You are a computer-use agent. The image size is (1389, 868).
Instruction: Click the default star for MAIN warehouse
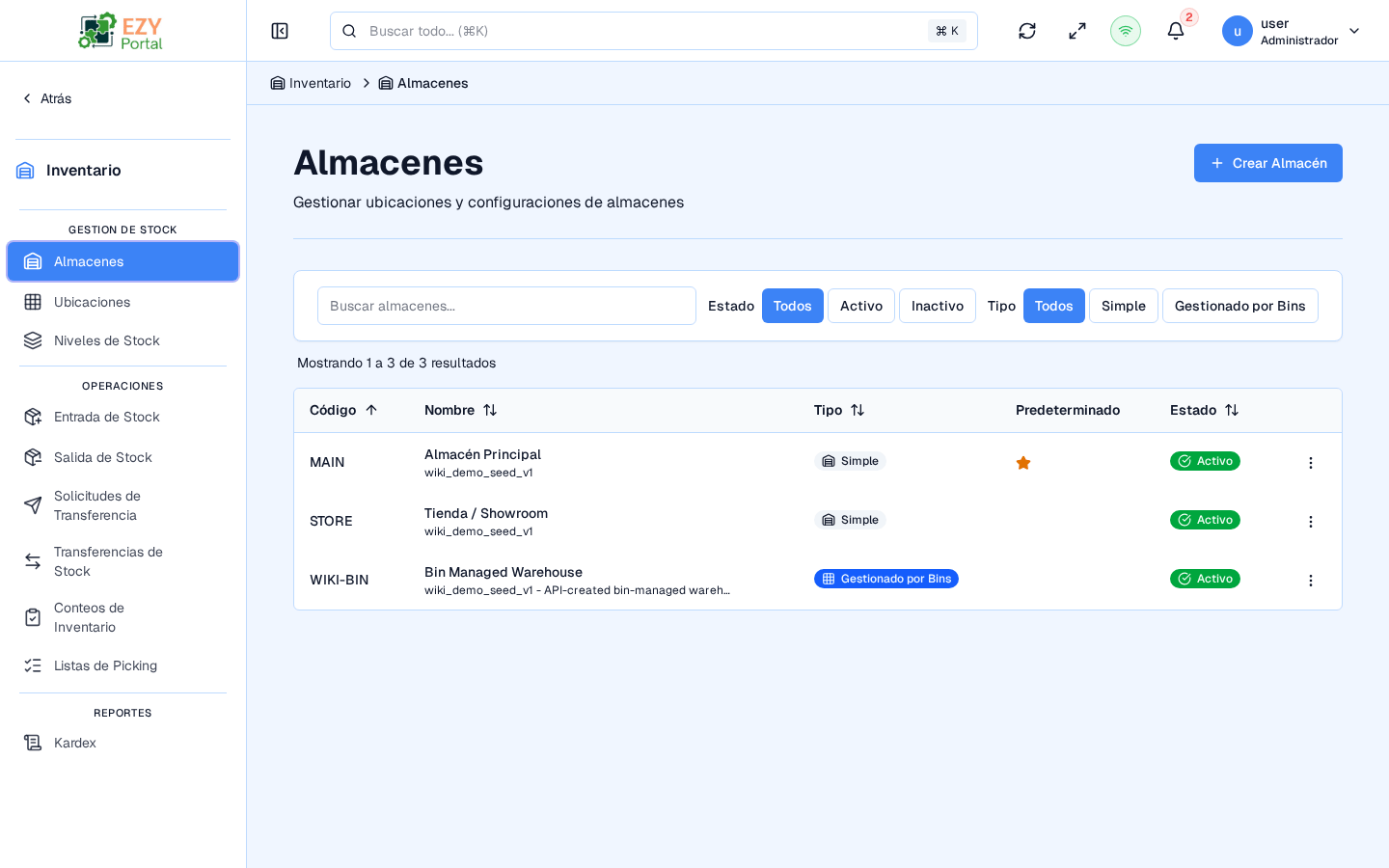[x=1023, y=463]
